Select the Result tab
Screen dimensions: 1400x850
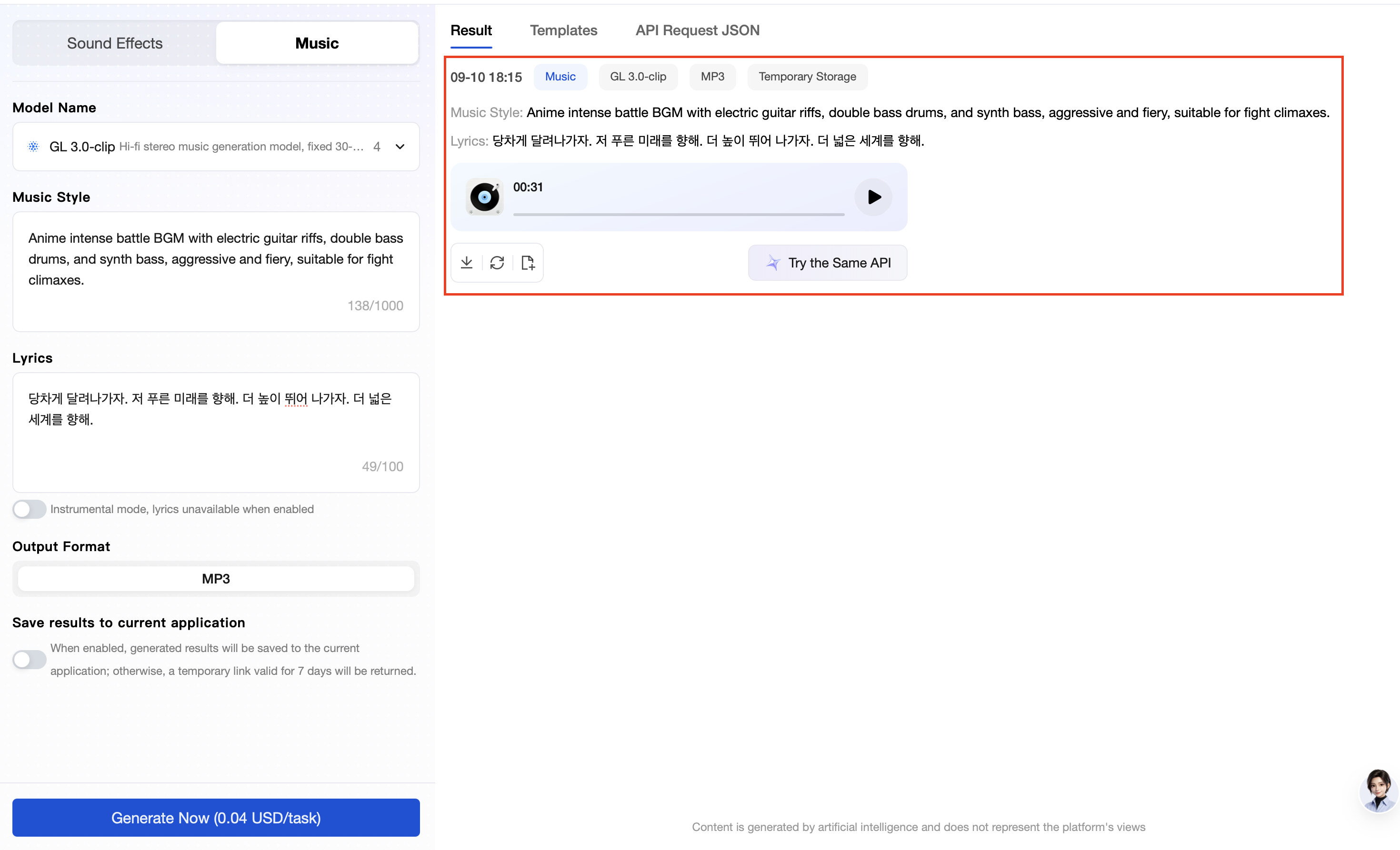tap(471, 30)
